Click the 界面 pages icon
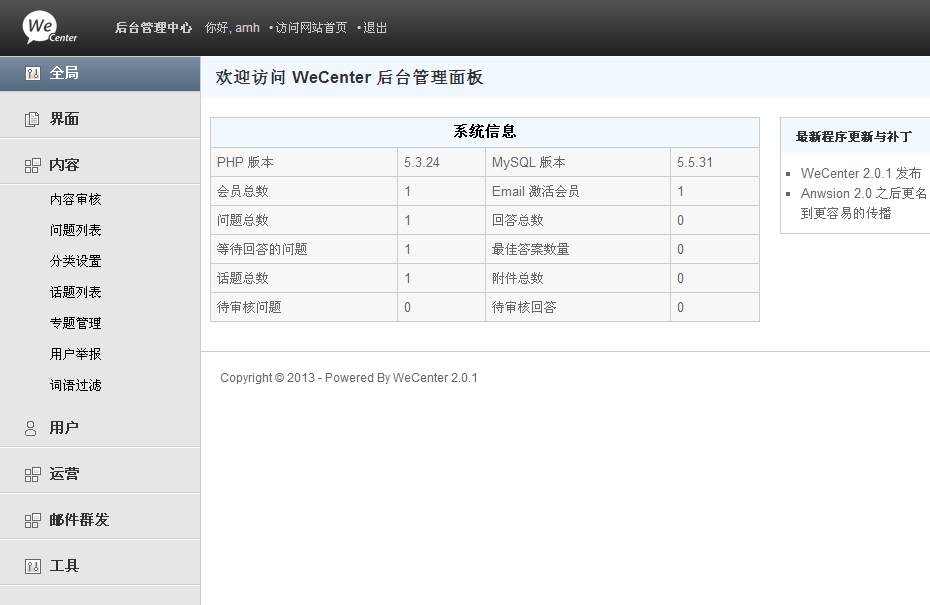 (x=33, y=120)
